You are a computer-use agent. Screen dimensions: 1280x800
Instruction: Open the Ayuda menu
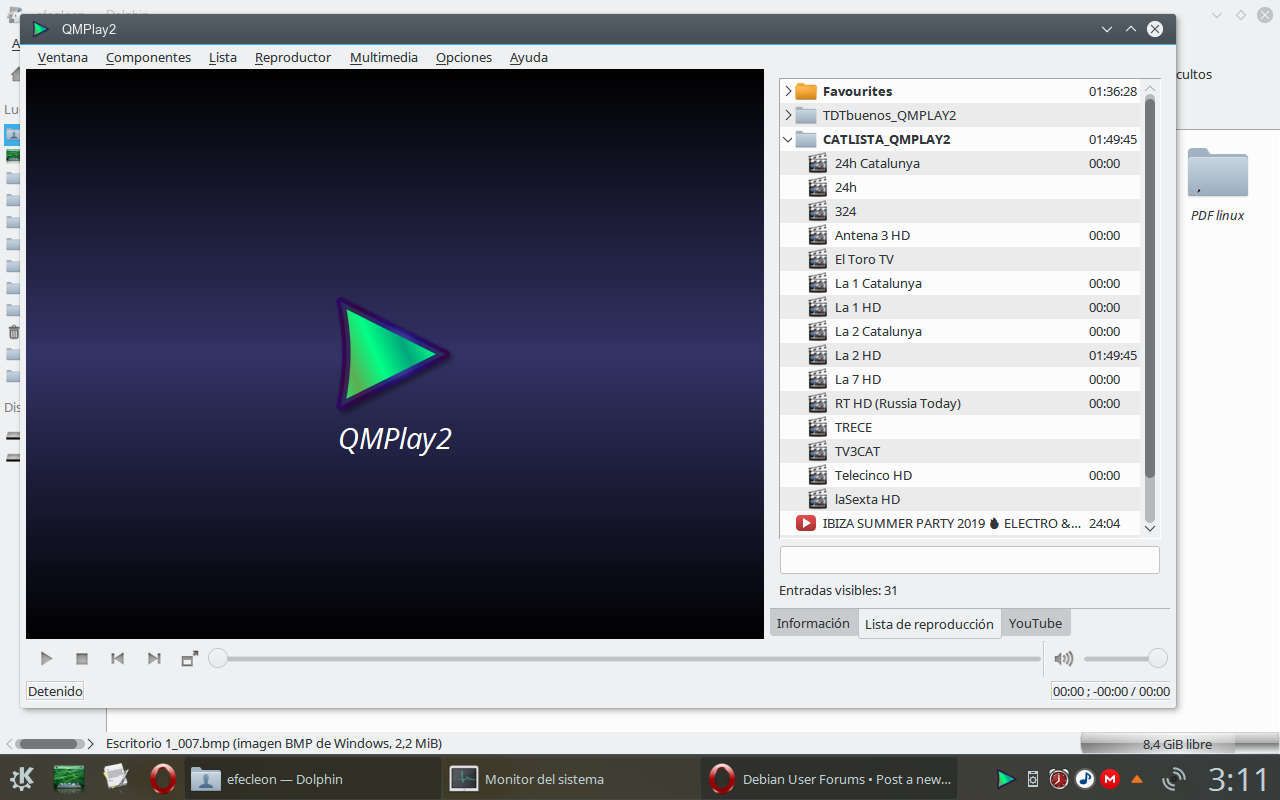tap(529, 57)
